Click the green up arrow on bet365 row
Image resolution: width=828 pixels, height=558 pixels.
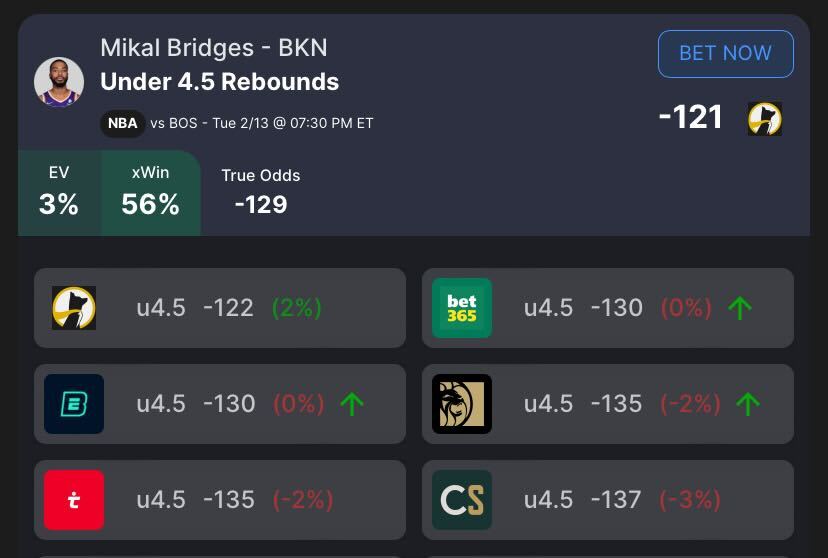coord(740,308)
